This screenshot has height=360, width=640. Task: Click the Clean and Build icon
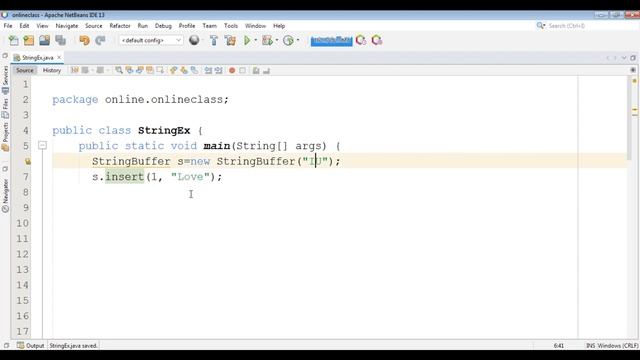(x=230, y=40)
